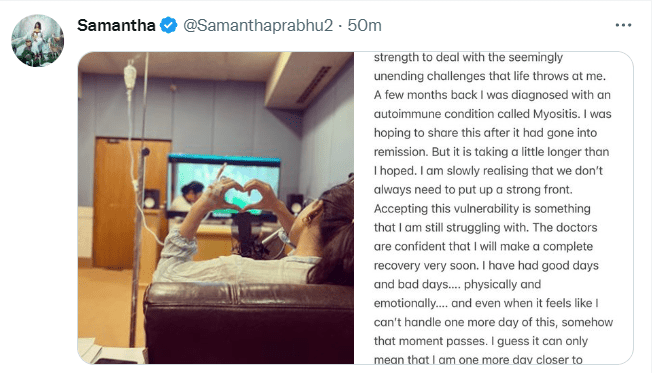Open the Samantha display name profile link
Image resolution: width=652 pixels, height=373 pixels.
click(116, 25)
